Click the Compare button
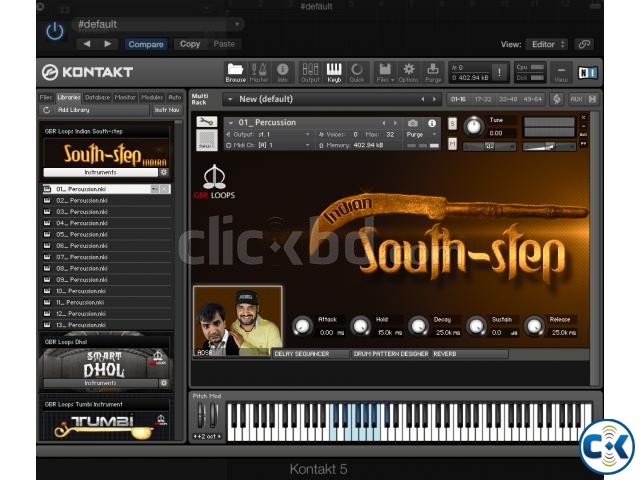 (x=146, y=44)
